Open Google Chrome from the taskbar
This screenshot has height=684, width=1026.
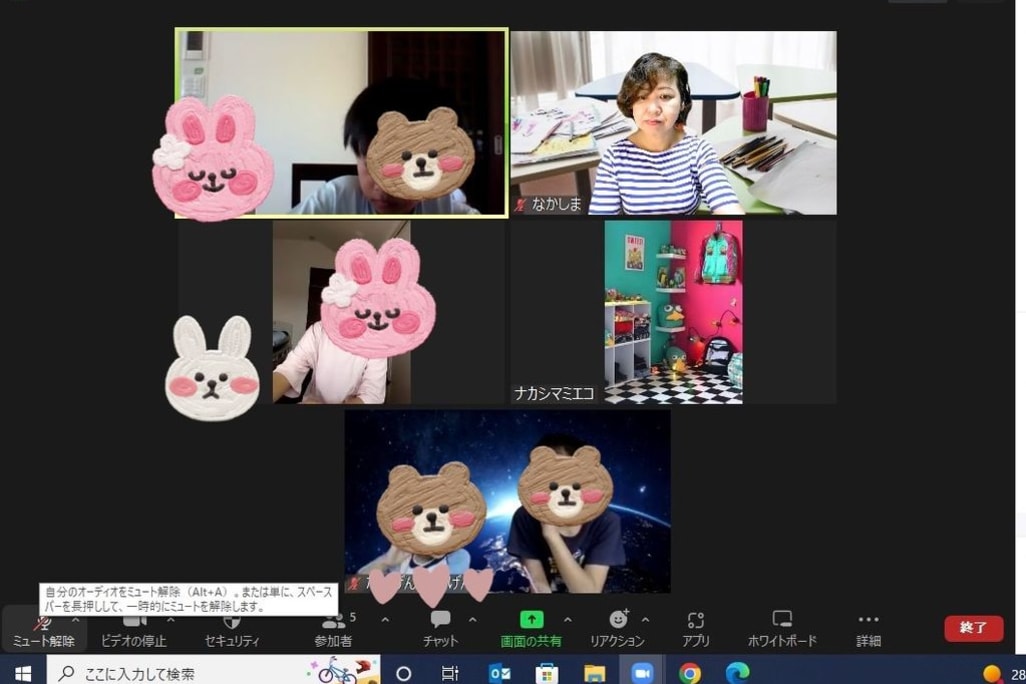(690, 673)
